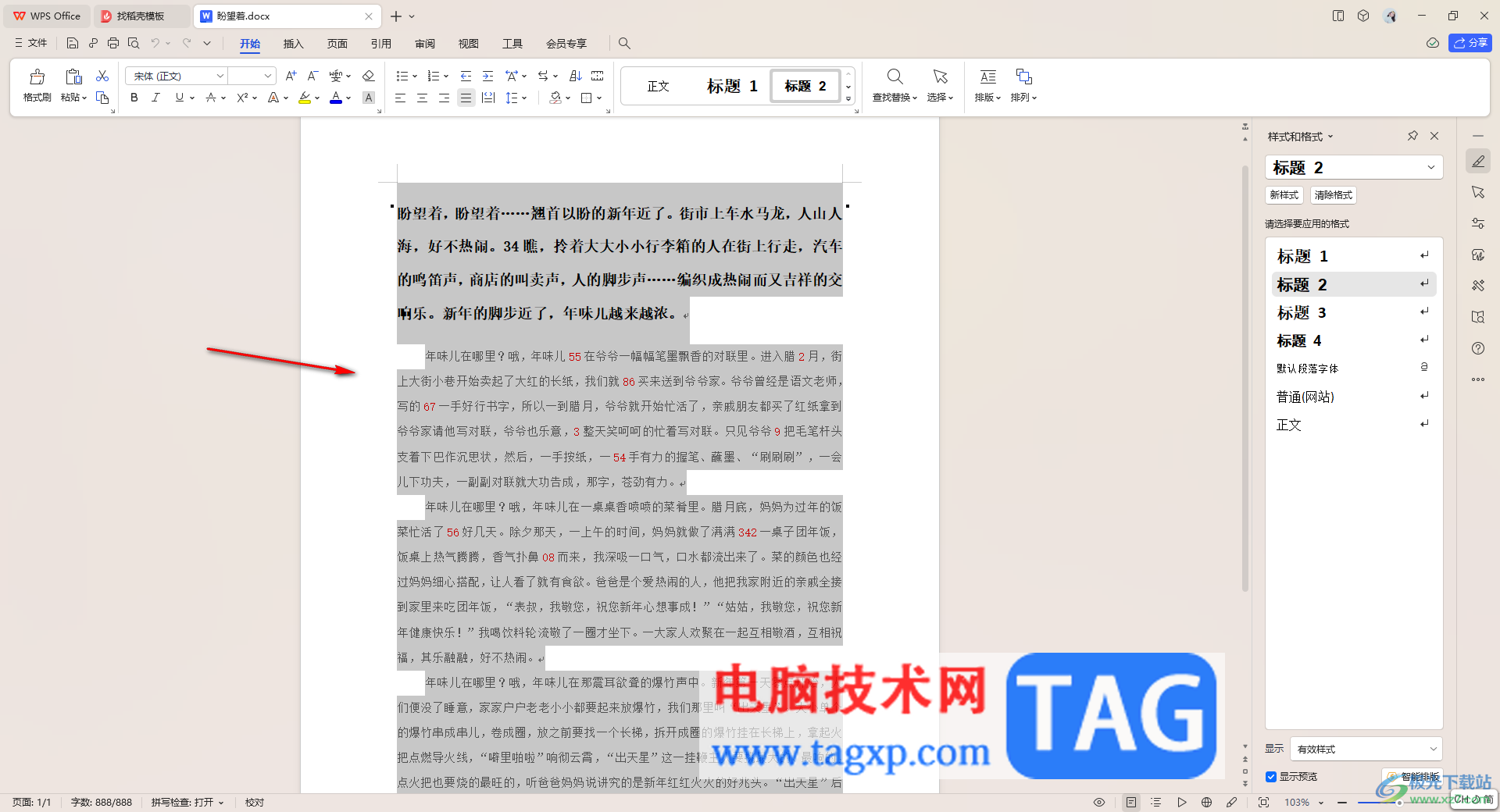
Task: Switch to outline view in status bar
Action: click(x=1156, y=802)
